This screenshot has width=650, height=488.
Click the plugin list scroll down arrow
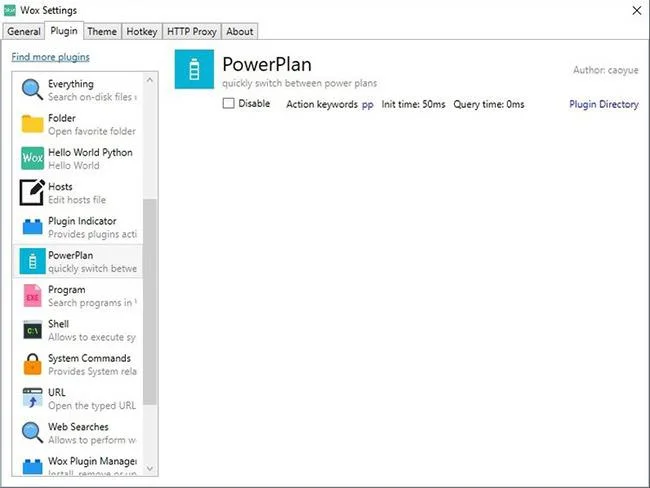(150, 469)
